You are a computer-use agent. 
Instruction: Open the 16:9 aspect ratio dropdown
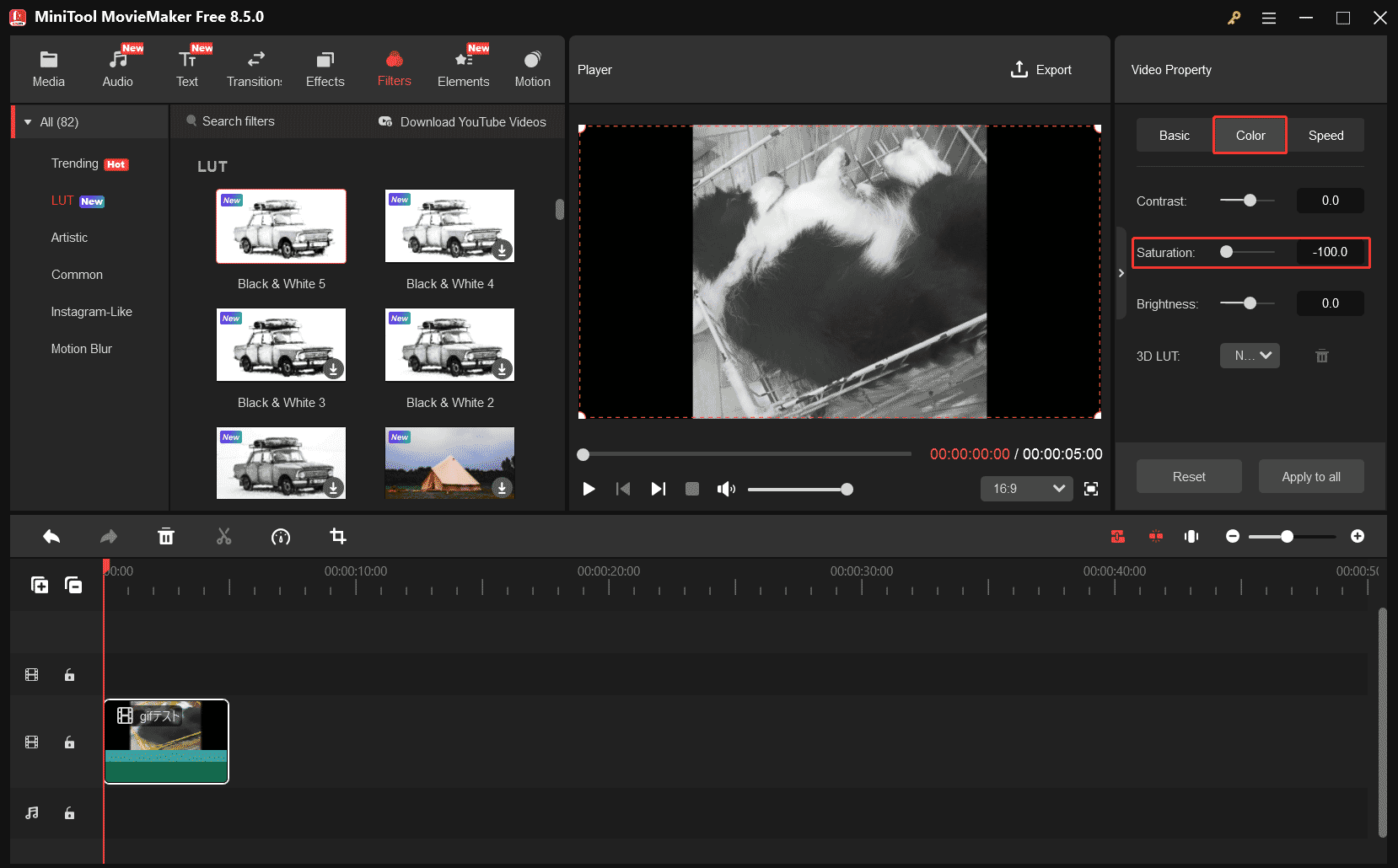coord(1026,489)
